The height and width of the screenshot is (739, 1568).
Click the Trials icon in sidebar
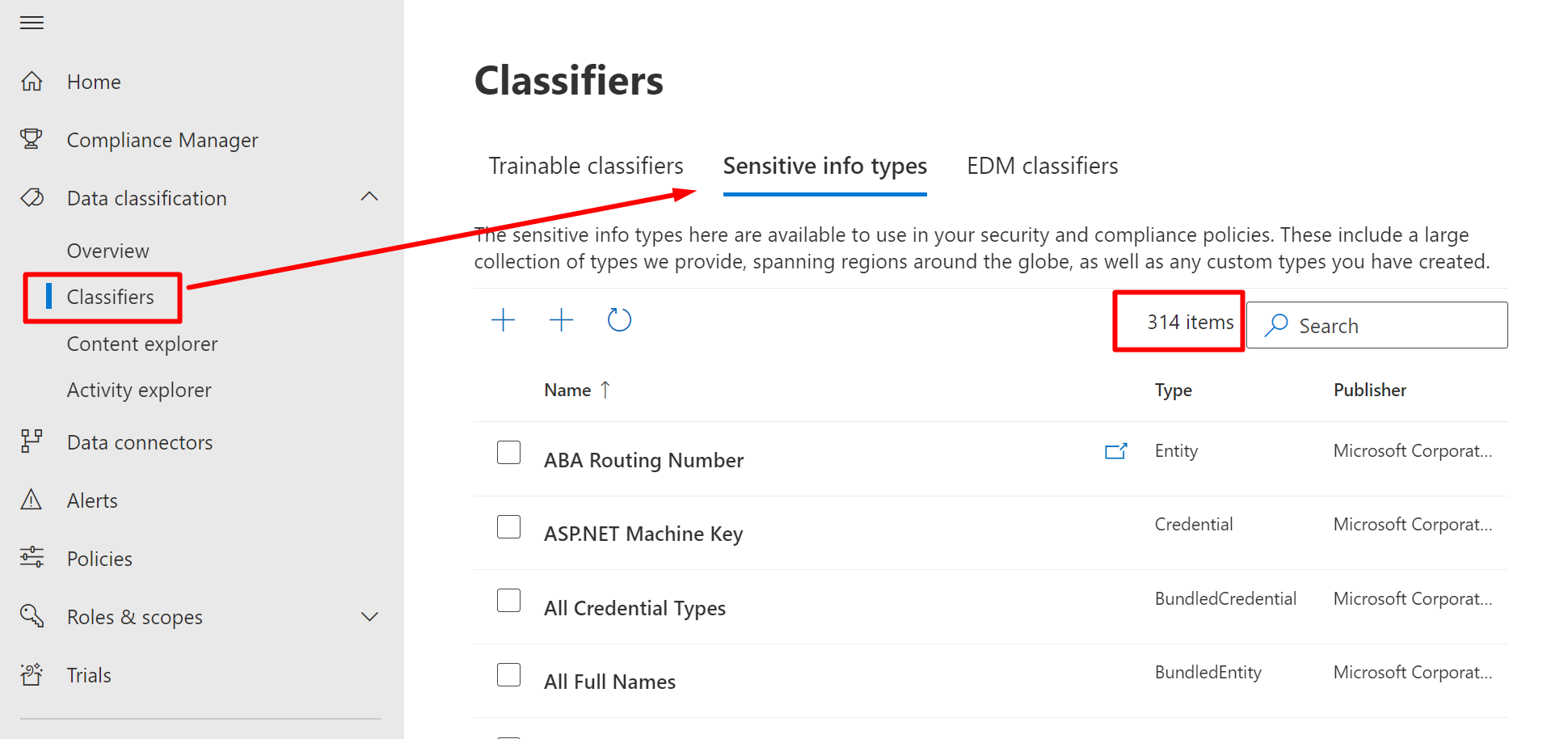[32, 674]
